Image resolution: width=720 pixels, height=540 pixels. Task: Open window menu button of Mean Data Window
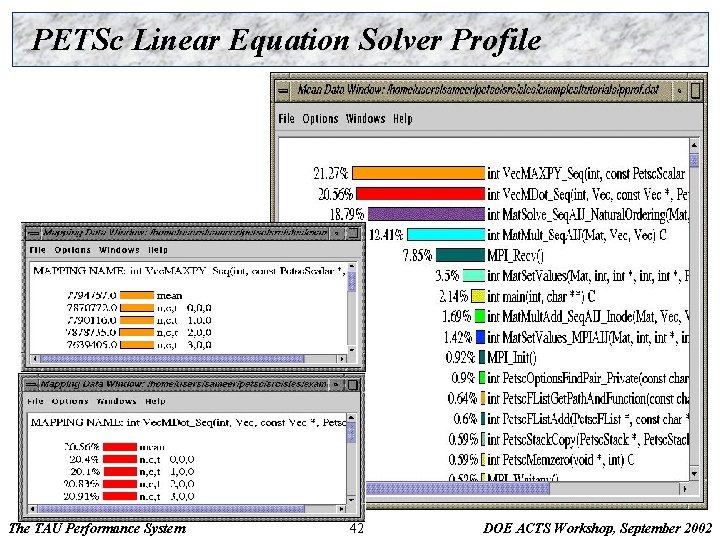(x=283, y=90)
